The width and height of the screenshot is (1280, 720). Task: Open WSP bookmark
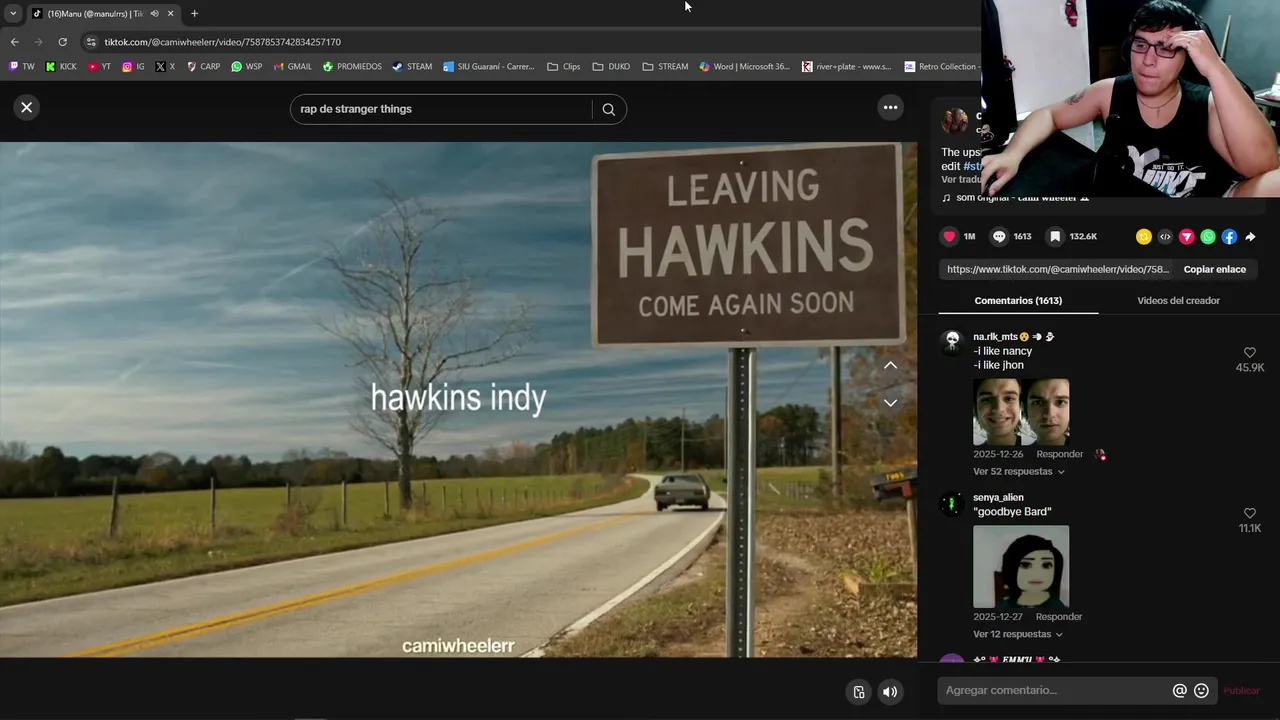(x=246, y=67)
